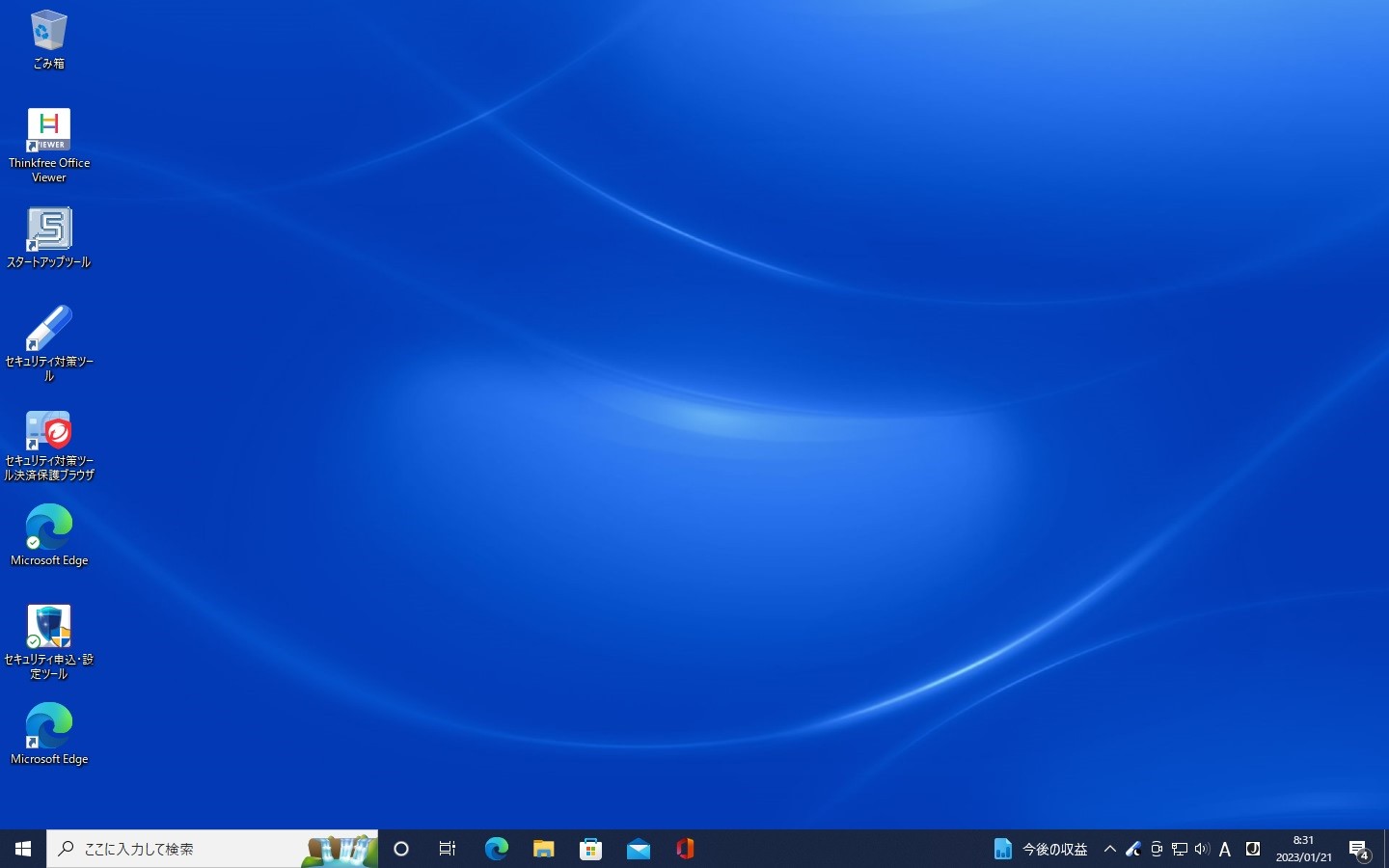The height and width of the screenshot is (868, 1389).
Task: Open the Office app in the taskbar
Action: 686,849
